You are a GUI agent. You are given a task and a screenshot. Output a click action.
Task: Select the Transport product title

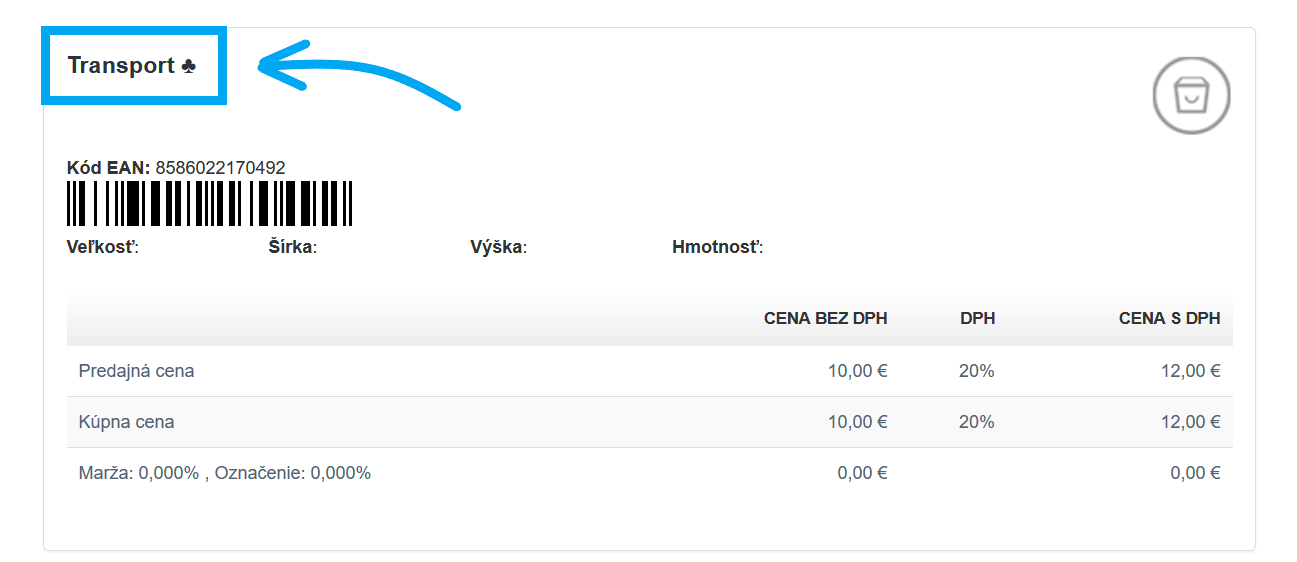121,66
